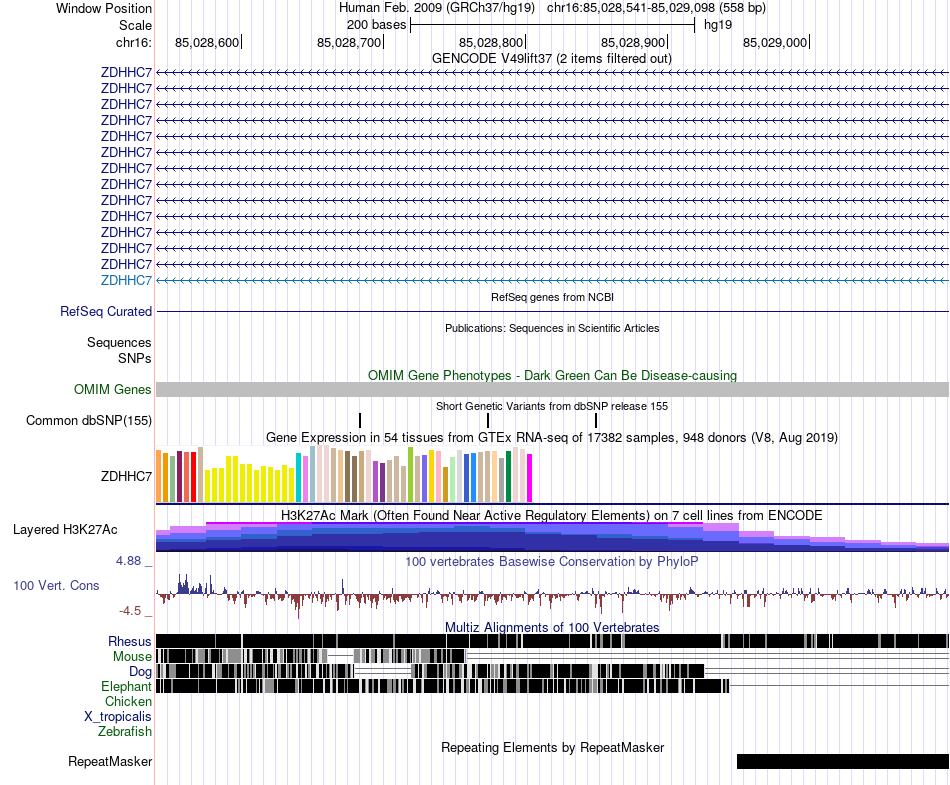Click the -4.5 conservation axis value
Image resolution: width=950 pixels, height=785 pixels.
(130, 611)
